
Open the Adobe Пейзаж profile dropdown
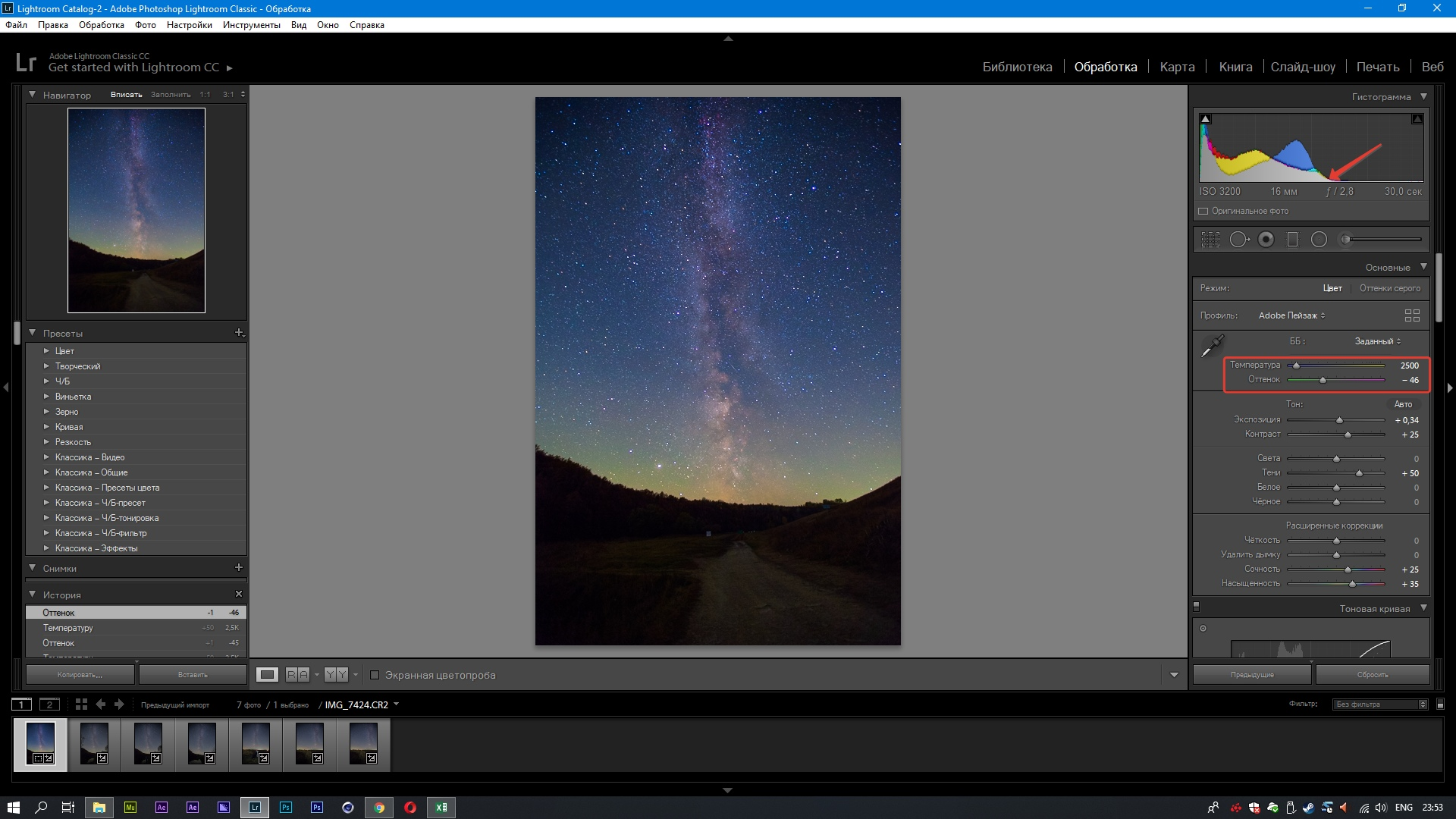(x=1291, y=315)
